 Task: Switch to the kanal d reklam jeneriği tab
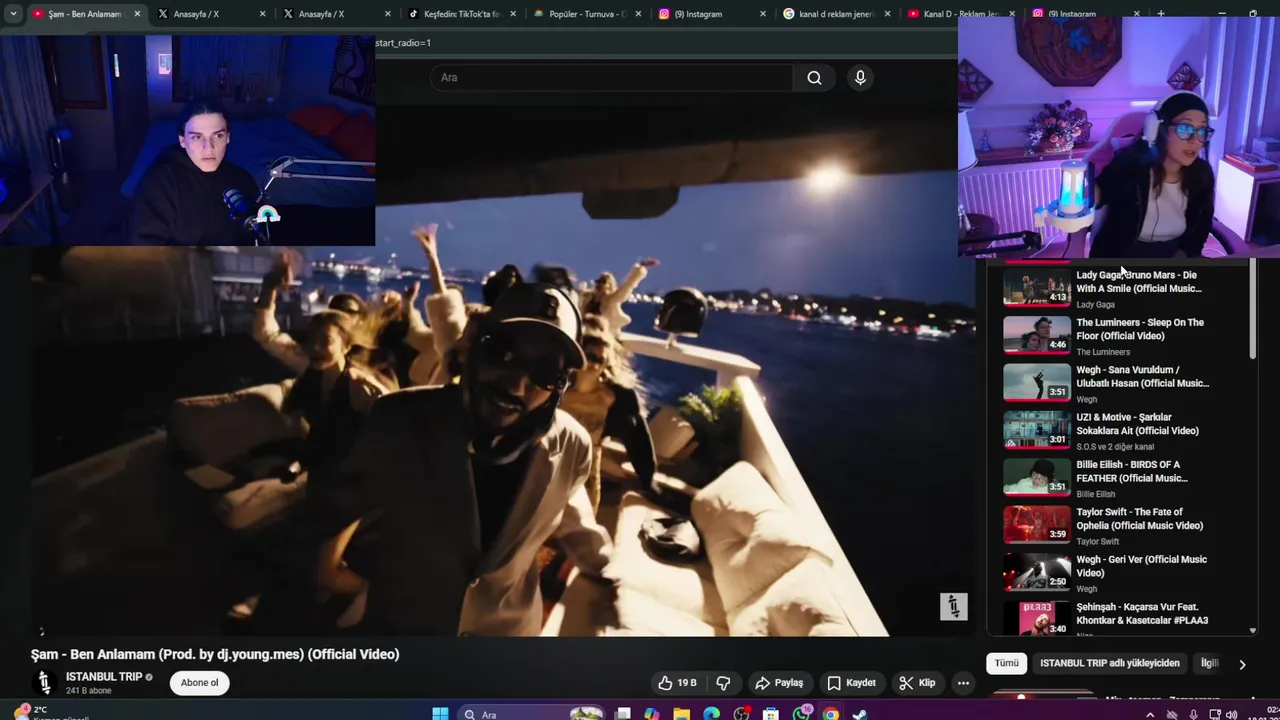(836, 14)
